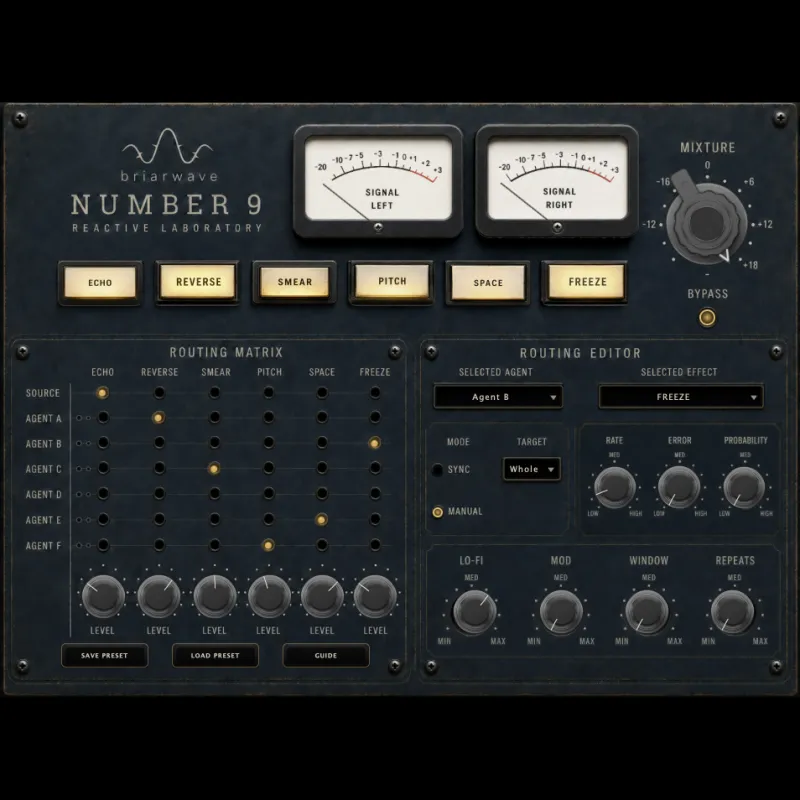Click the lit AGENT A to REVERSE node
This screenshot has width=800, height=800.
coord(159,418)
